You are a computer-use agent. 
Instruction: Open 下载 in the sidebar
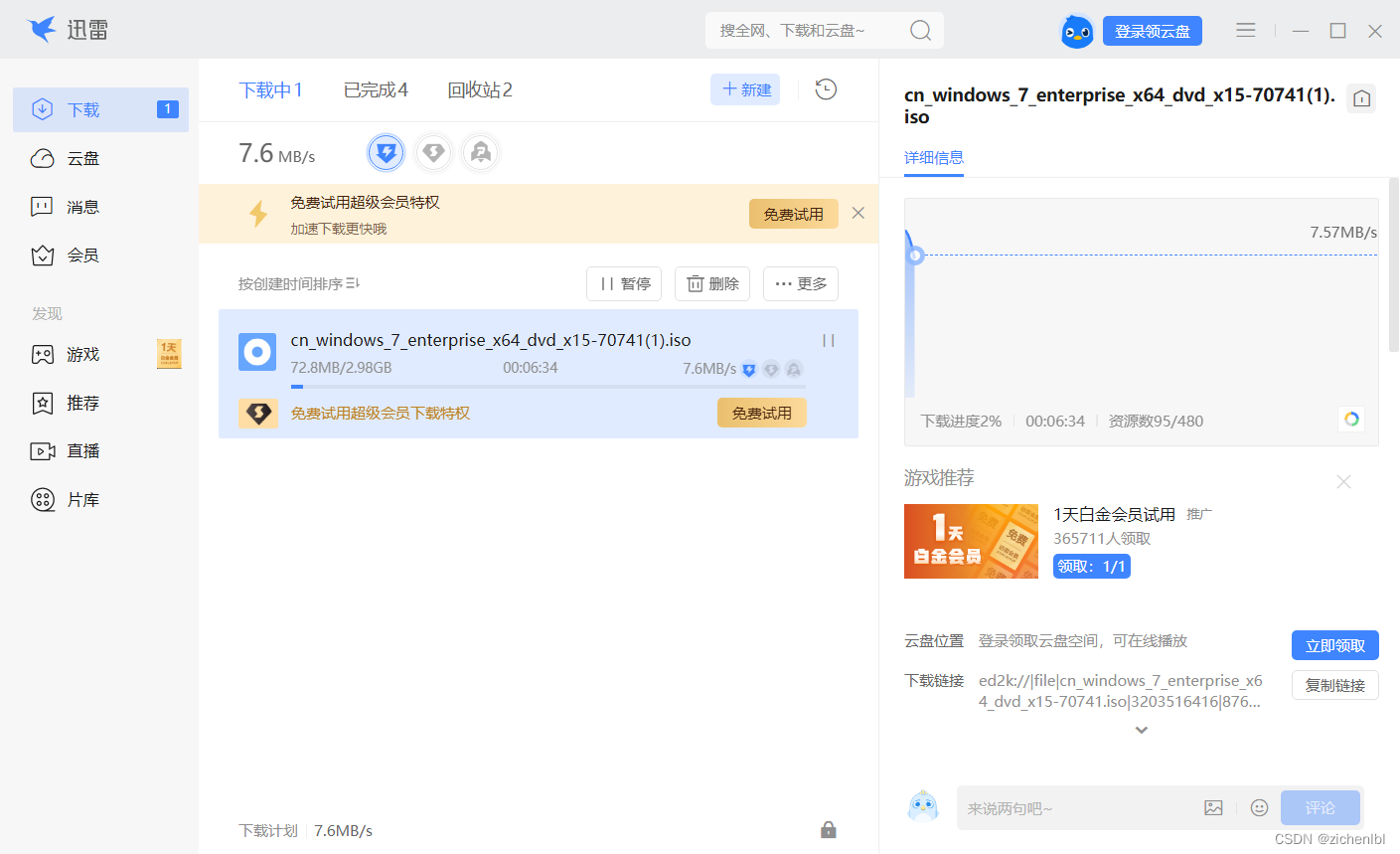100,109
